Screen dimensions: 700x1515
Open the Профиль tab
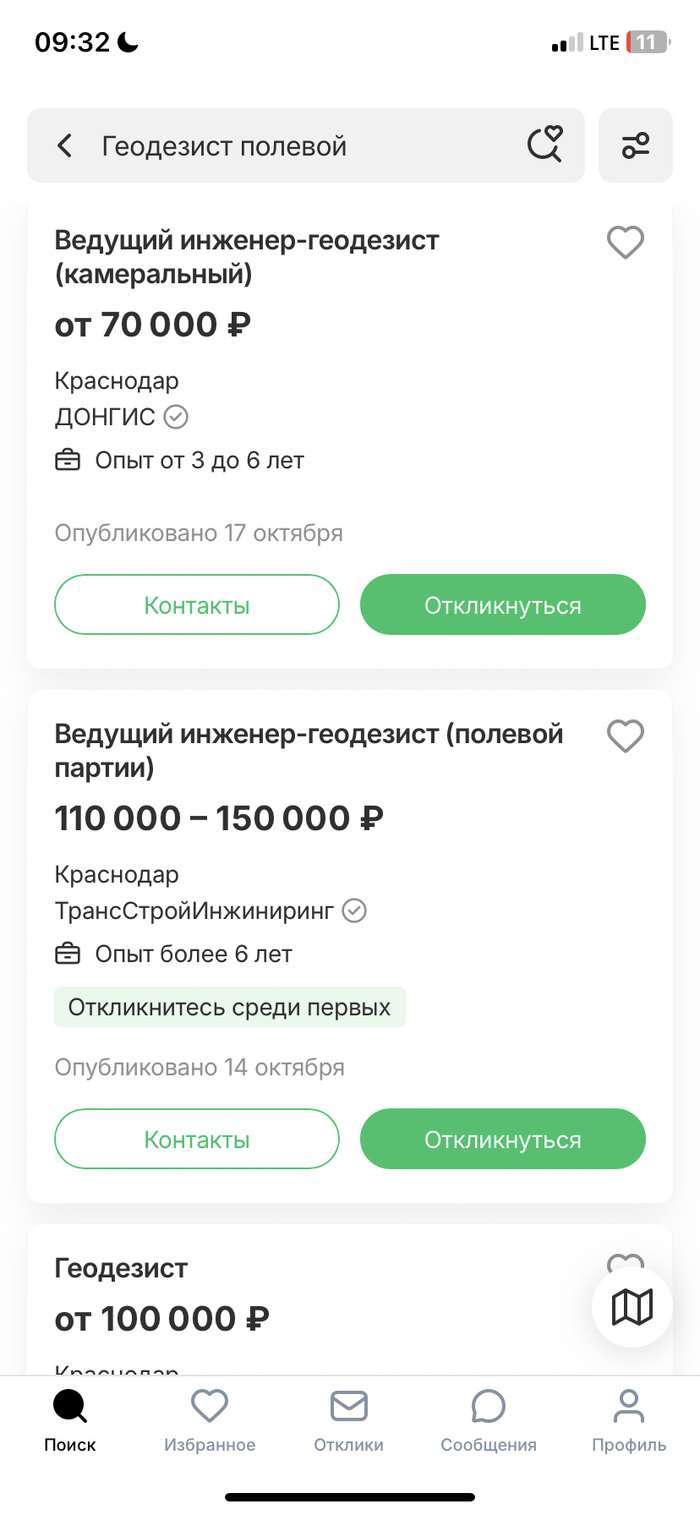[x=629, y=1421]
